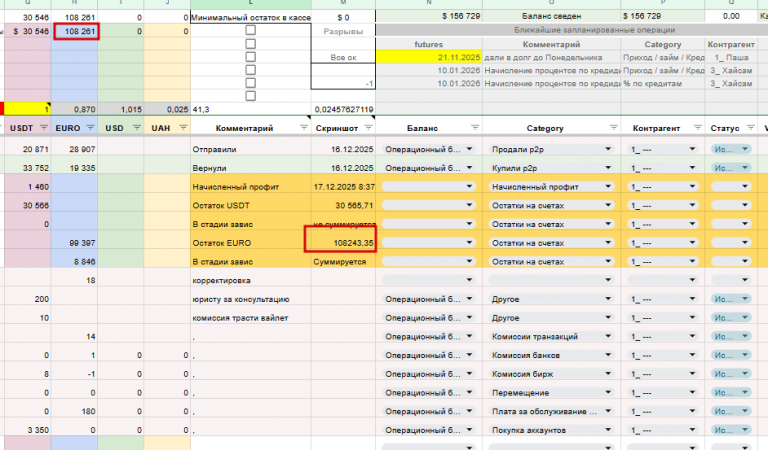768x450 pixels.
Task: Expand the Комиссия бирж category dropdown
Action: 607,374
